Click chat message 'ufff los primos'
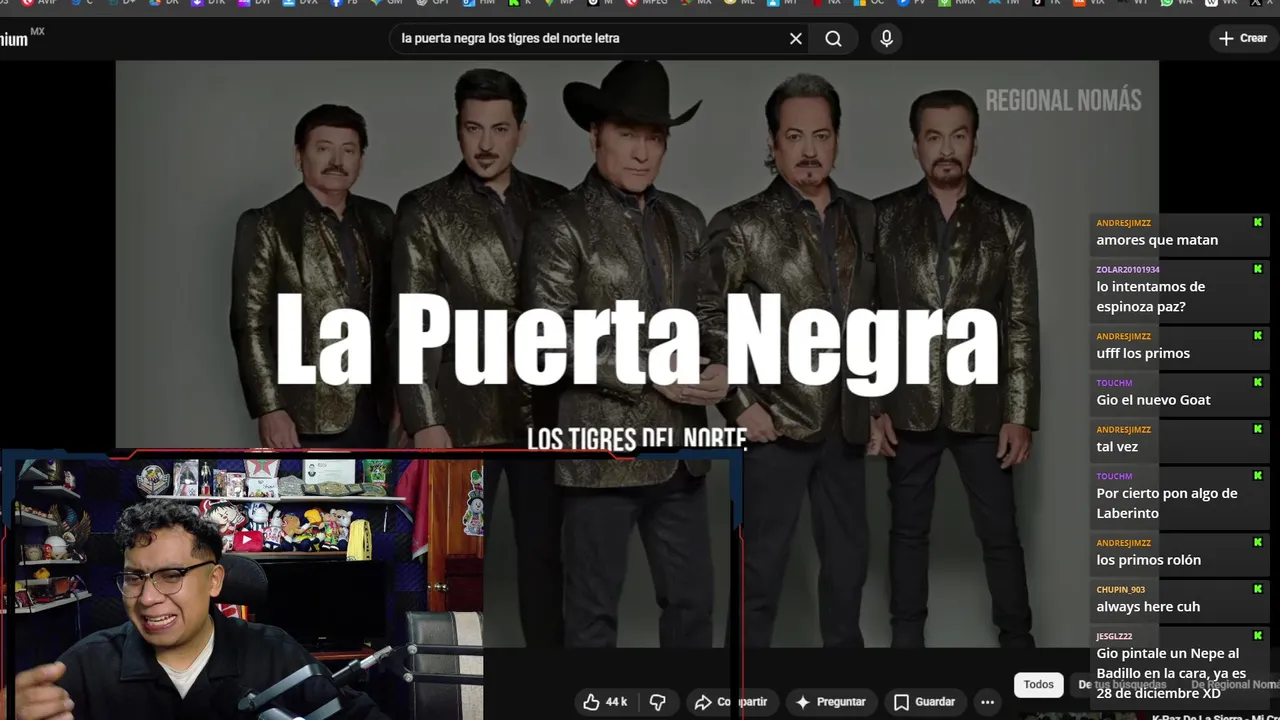This screenshot has width=1280, height=720. pyautogui.click(x=1143, y=353)
